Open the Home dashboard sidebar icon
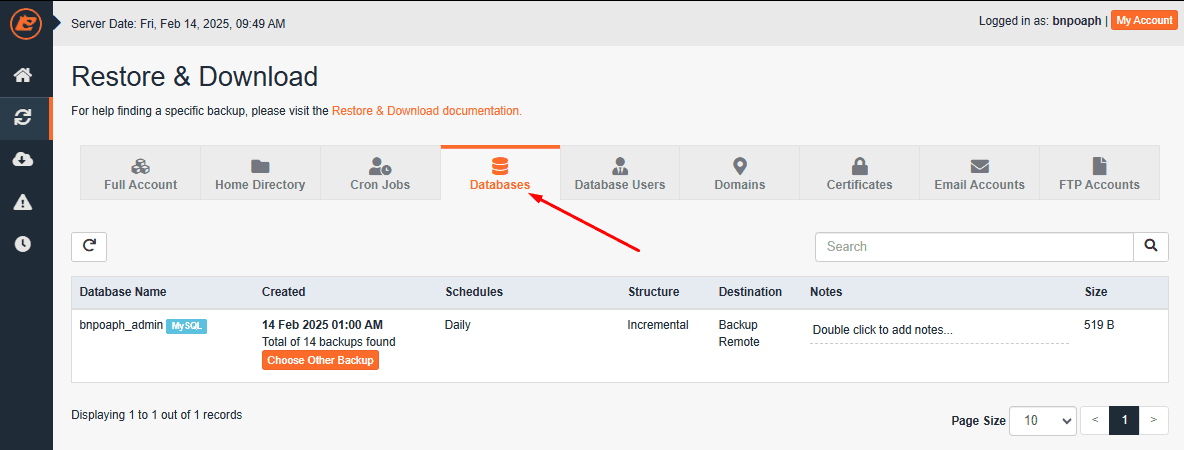Image resolution: width=1184 pixels, height=450 pixels. point(23,75)
